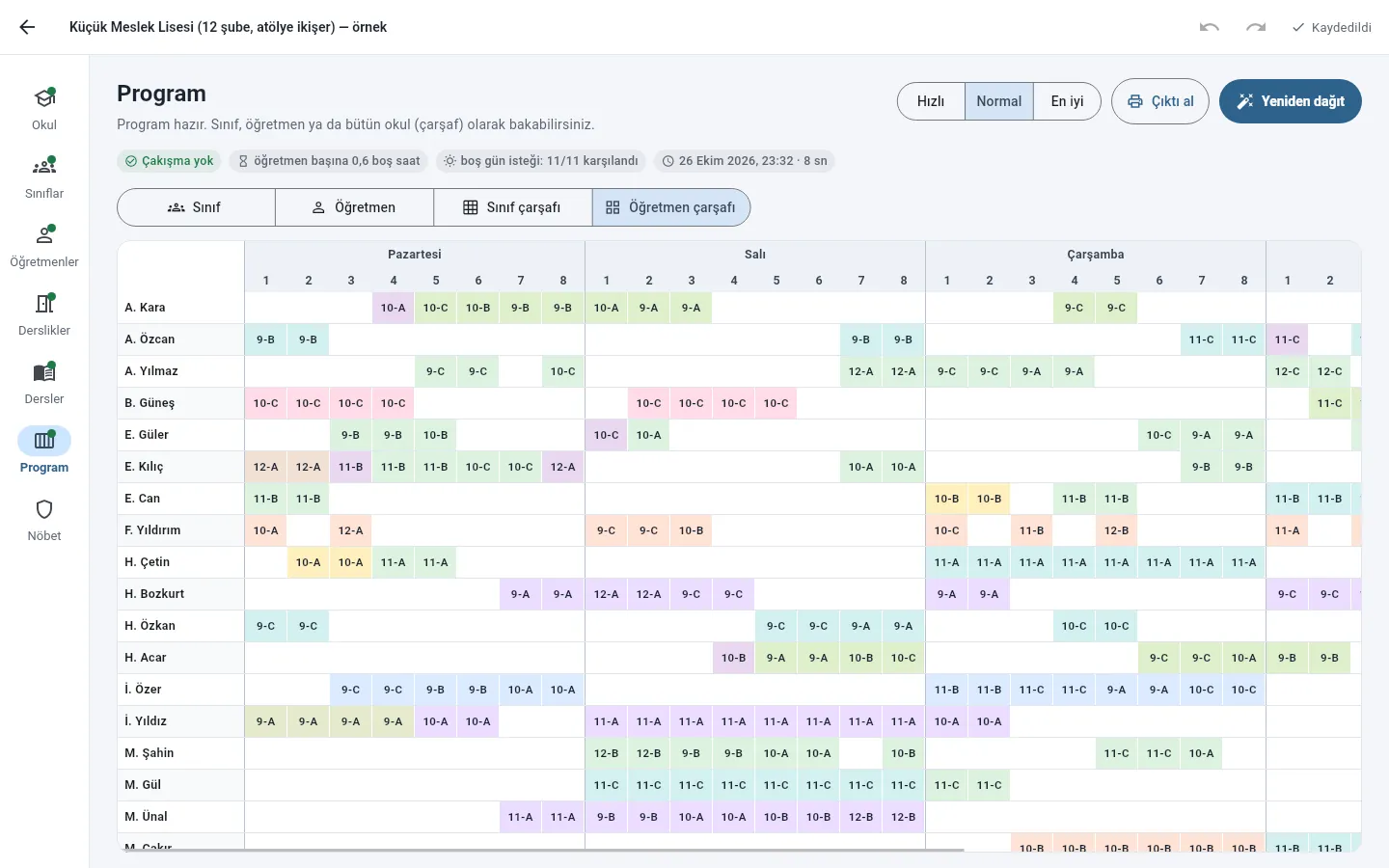Switch to the Sınıf view tab
The image size is (1389, 868).
196,207
